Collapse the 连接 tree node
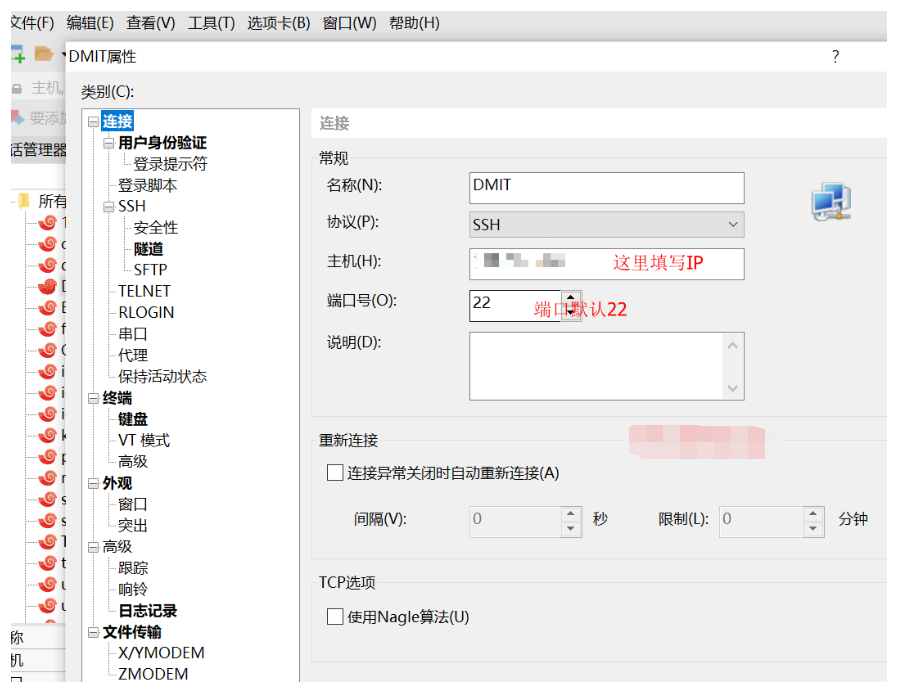The height and width of the screenshot is (691, 897). pos(93,122)
